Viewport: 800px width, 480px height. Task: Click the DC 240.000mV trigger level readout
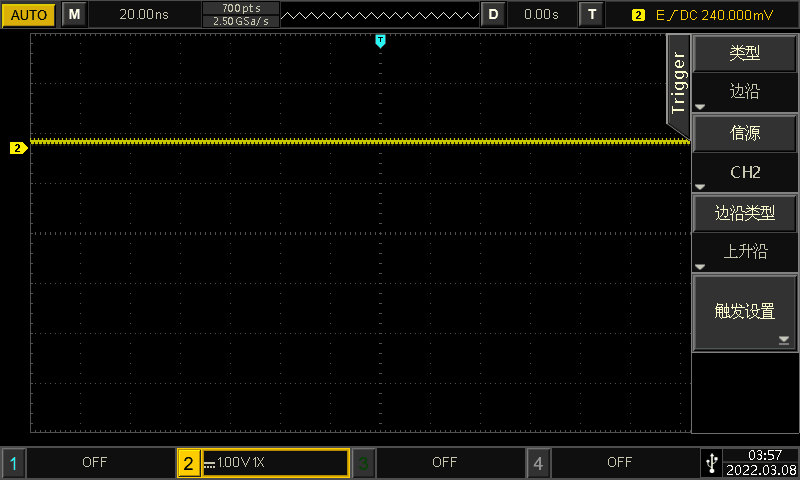click(714, 15)
